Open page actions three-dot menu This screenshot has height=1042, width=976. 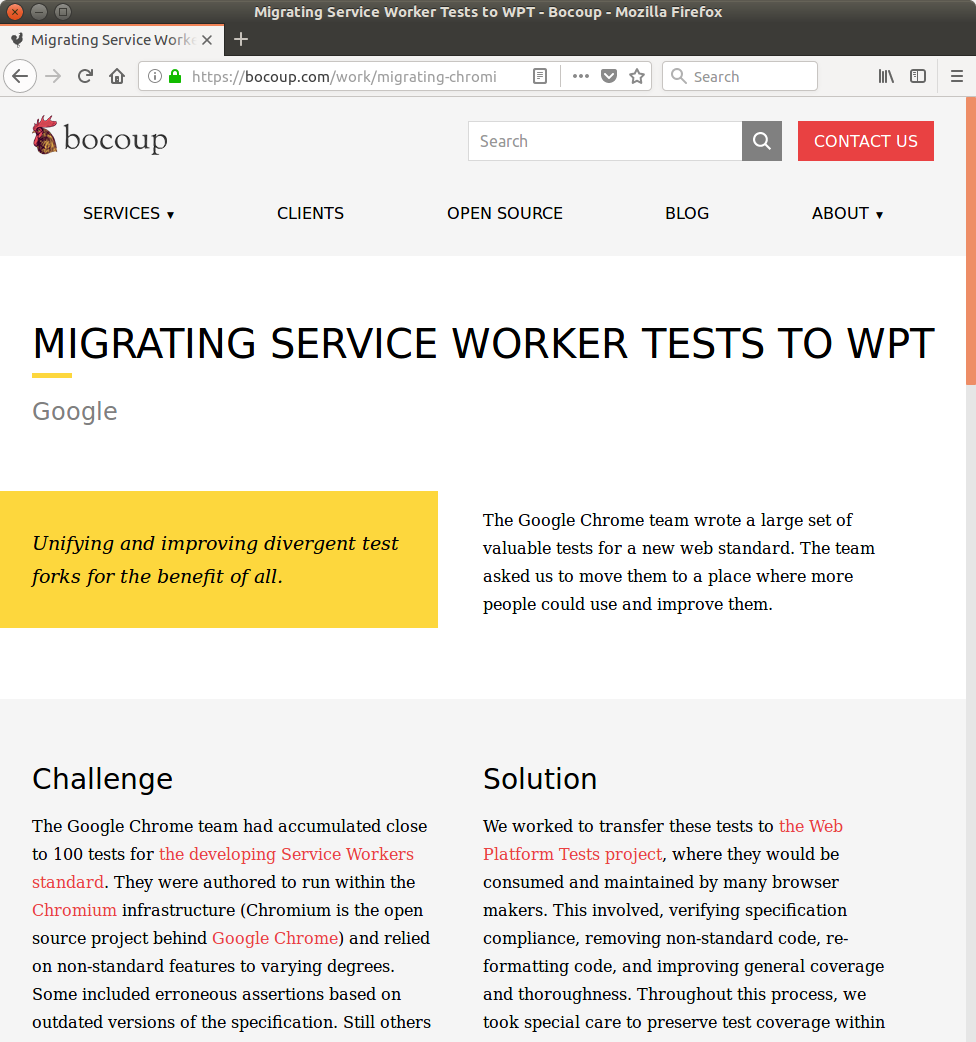[581, 76]
